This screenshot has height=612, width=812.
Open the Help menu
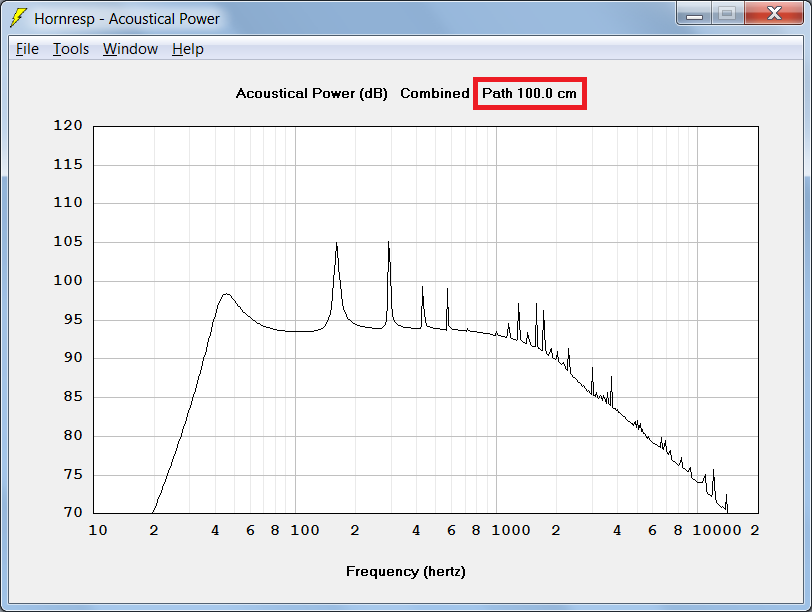click(x=187, y=49)
